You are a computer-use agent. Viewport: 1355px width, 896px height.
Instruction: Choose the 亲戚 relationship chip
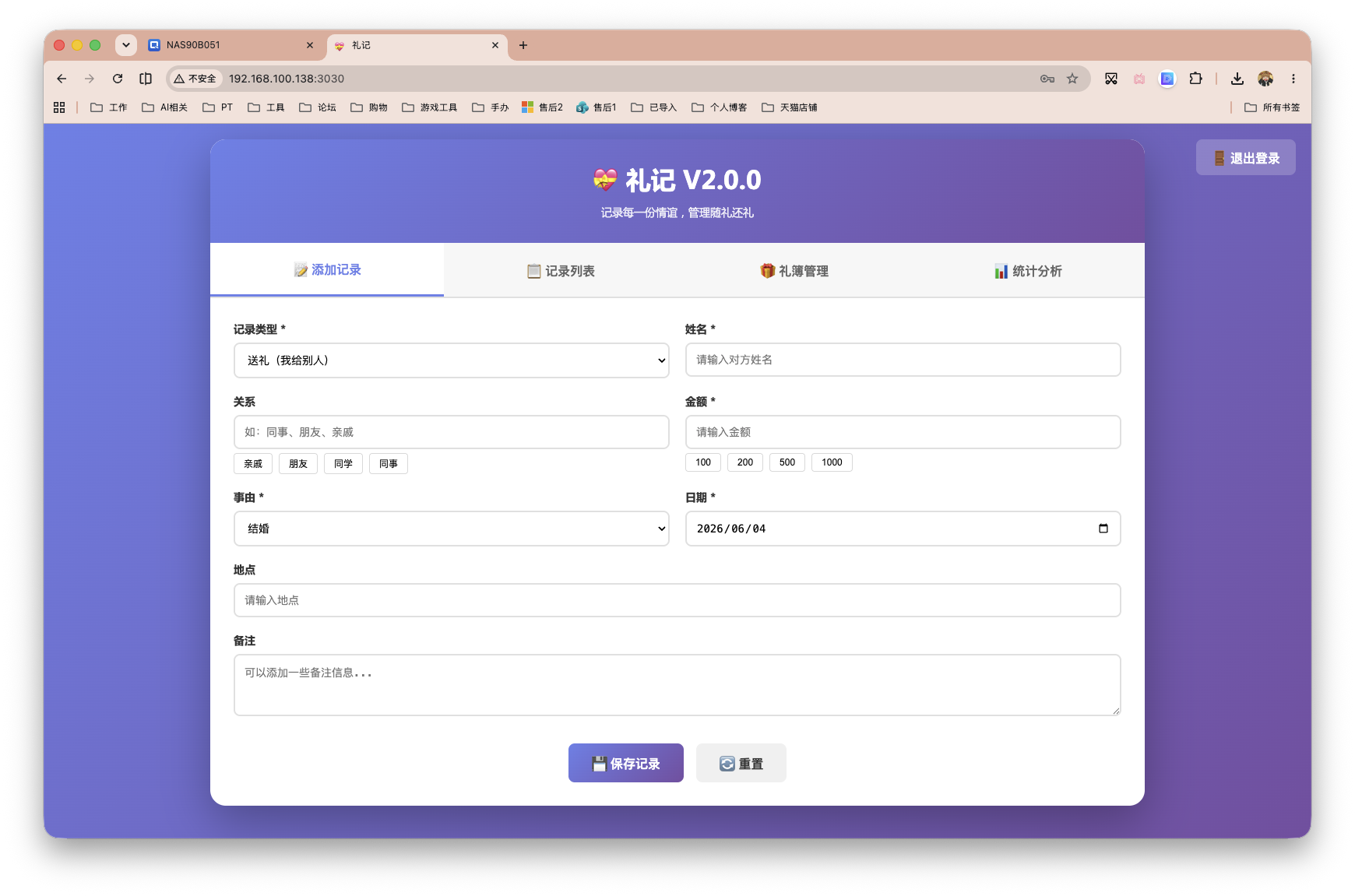click(253, 464)
